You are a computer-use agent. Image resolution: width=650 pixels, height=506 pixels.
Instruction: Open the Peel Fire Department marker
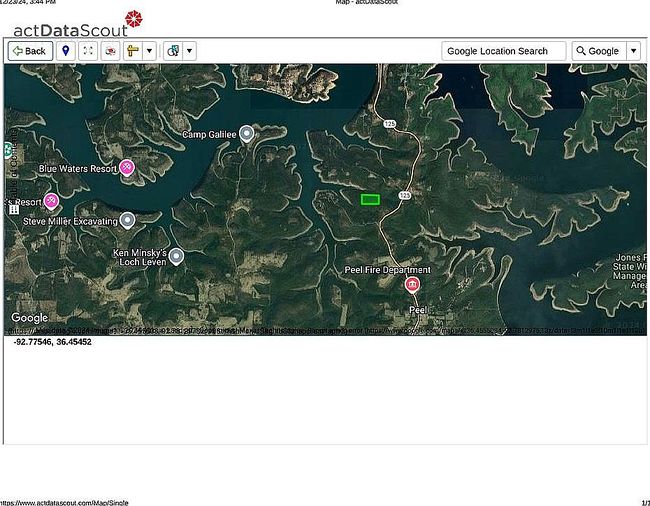(x=412, y=285)
